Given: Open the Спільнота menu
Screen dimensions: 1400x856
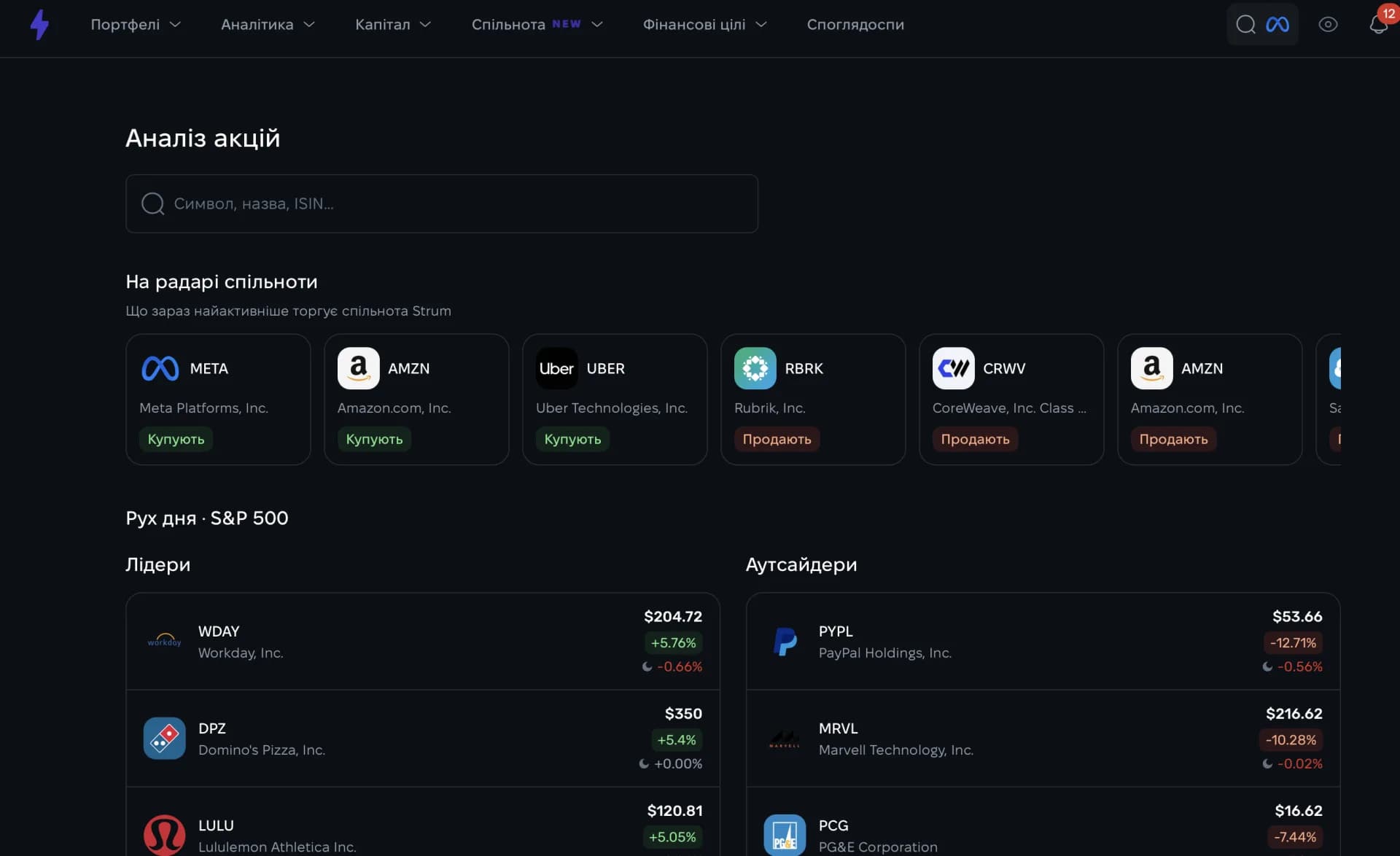Looking at the screenshot, I should click(x=537, y=24).
